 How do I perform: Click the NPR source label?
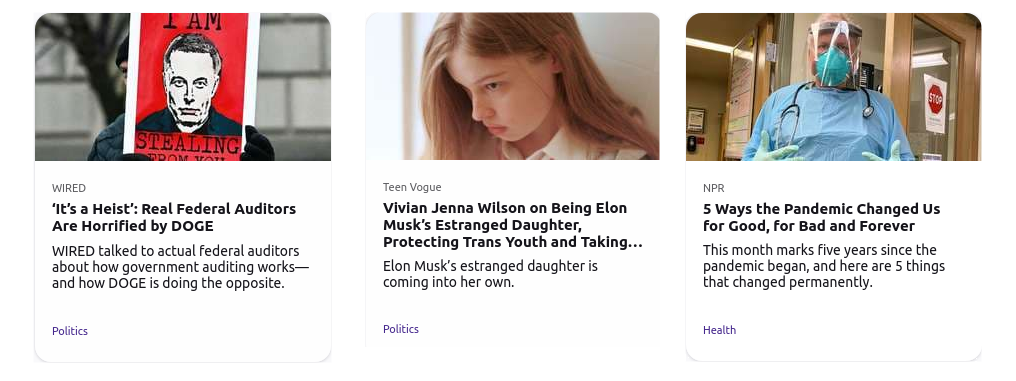[713, 188]
